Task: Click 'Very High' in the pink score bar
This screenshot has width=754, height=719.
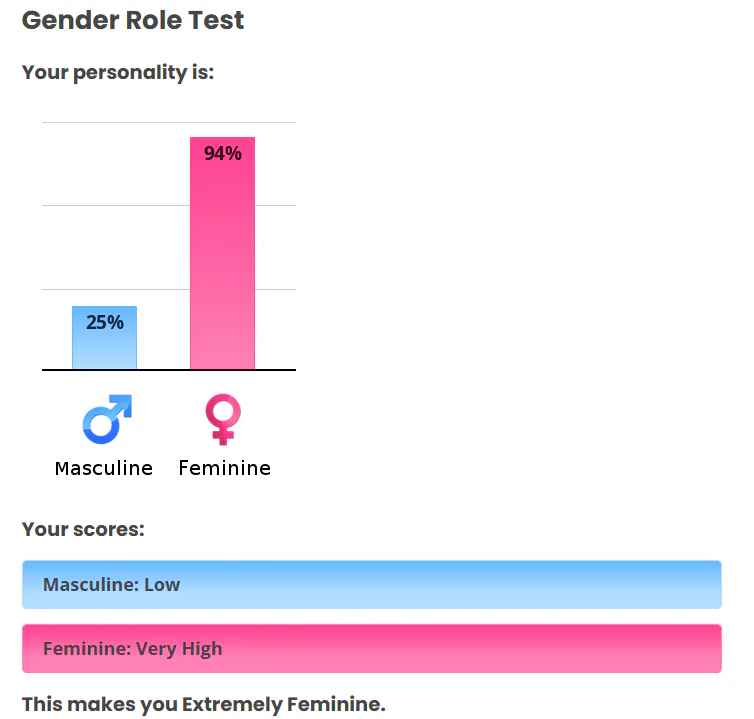Action: tap(179, 649)
